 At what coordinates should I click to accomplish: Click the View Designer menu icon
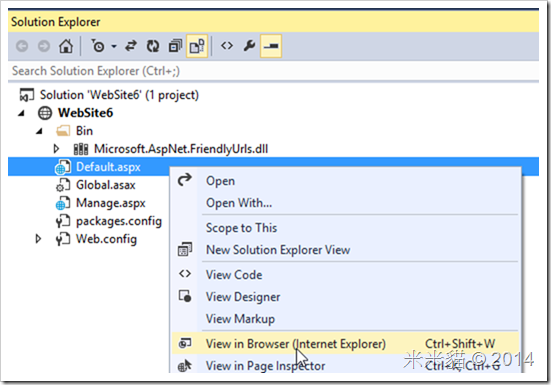(185, 296)
